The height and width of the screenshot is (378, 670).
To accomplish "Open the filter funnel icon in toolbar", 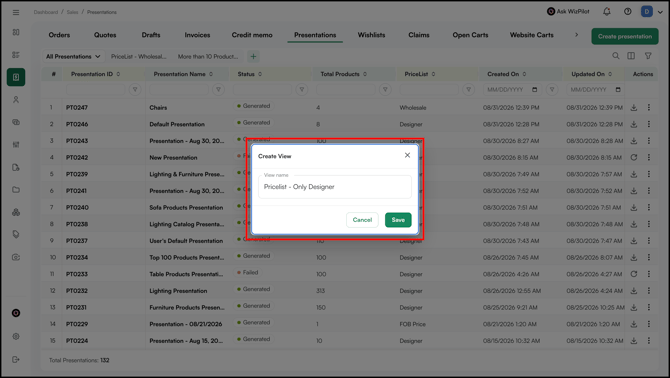I will (648, 56).
